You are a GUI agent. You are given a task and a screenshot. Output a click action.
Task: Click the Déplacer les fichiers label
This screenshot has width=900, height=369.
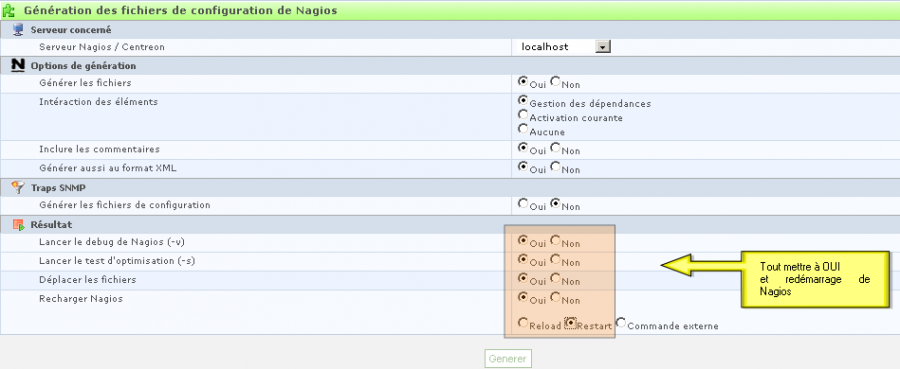[87, 279]
